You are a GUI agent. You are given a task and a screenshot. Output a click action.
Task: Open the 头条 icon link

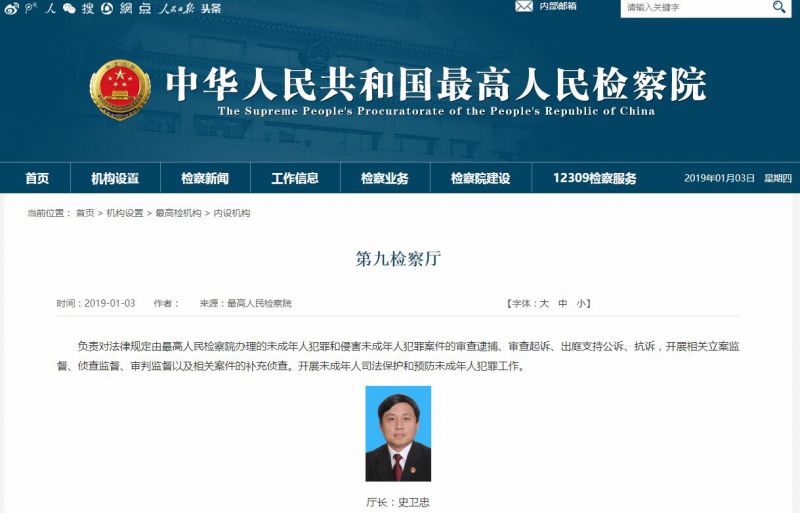click(211, 9)
